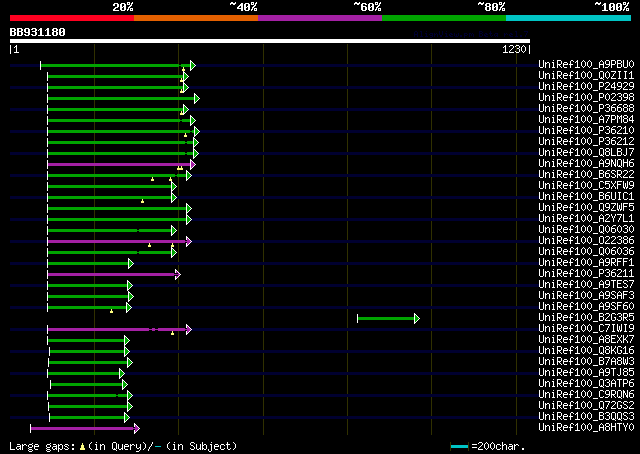The height and width of the screenshot is (454, 640).
Task: Open hit UniRef100_Q0ZII1
Action: coord(586,76)
